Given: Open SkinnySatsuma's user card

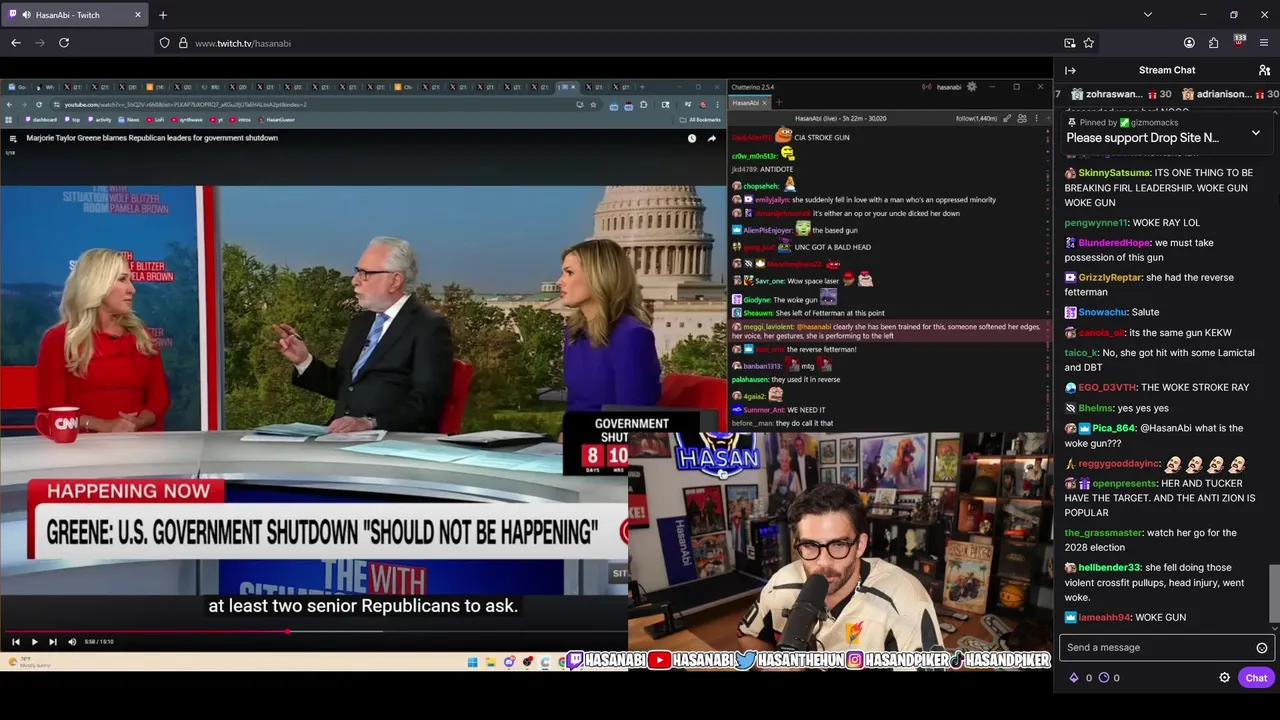Looking at the screenshot, I should (1114, 173).
